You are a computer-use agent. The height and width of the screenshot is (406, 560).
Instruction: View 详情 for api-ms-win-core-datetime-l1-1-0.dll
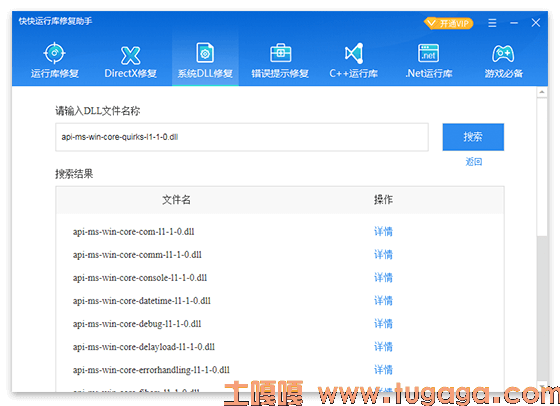point(383,301)
